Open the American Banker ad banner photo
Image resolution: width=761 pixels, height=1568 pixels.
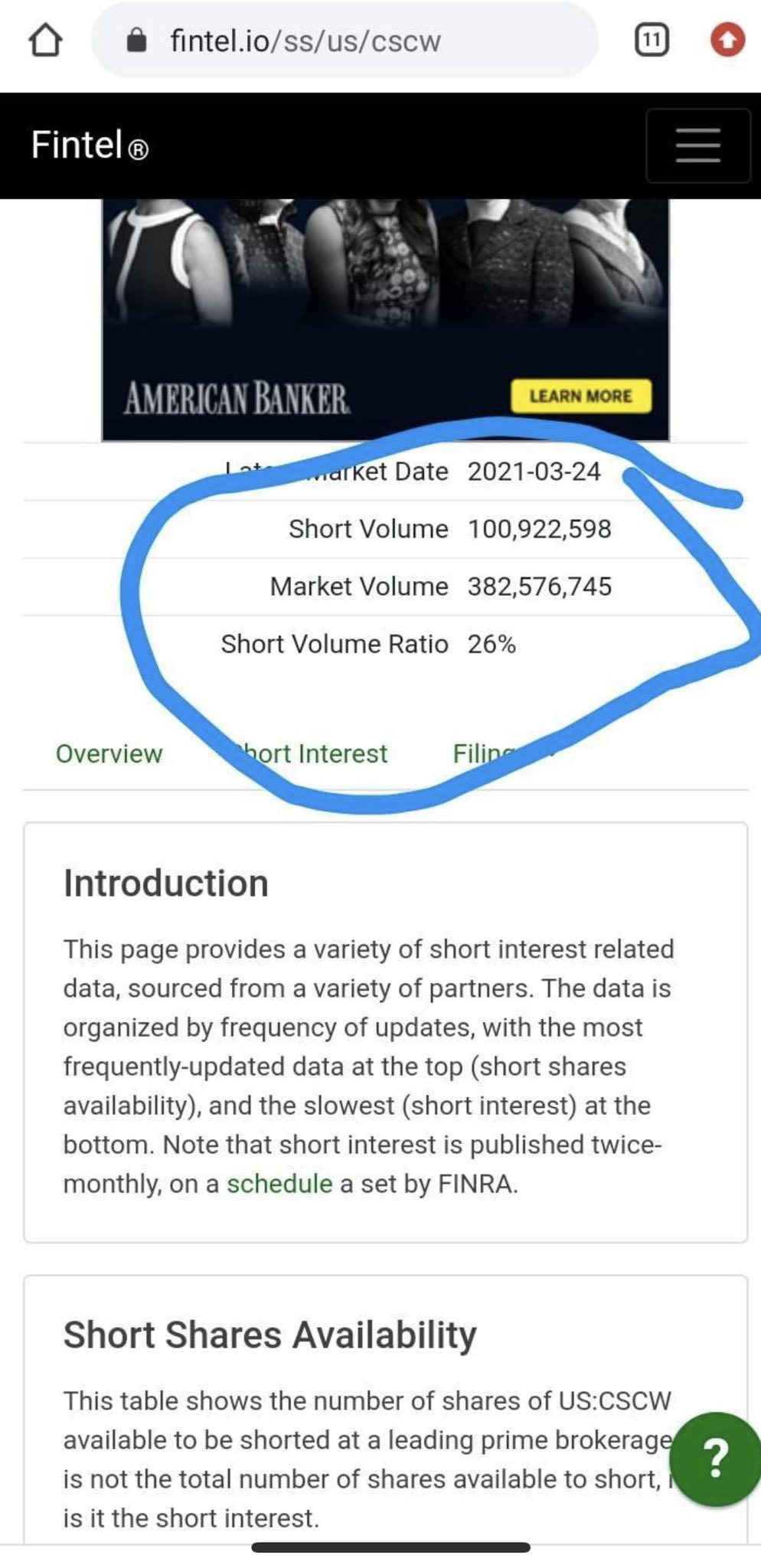385,276
